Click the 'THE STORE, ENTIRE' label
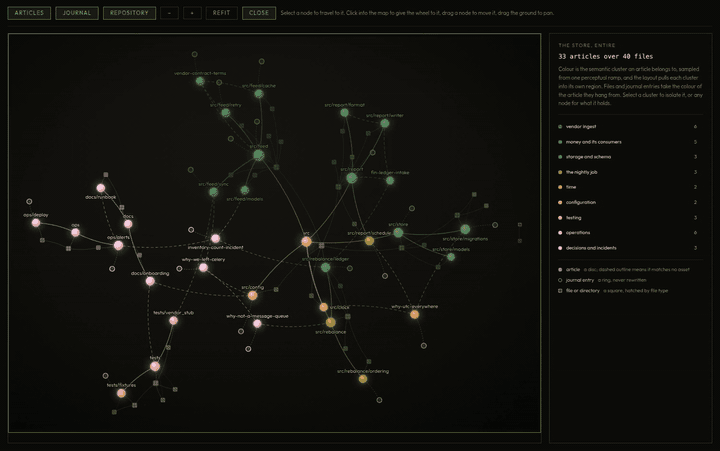Screen dimensions: 720x451 (586, 45)
